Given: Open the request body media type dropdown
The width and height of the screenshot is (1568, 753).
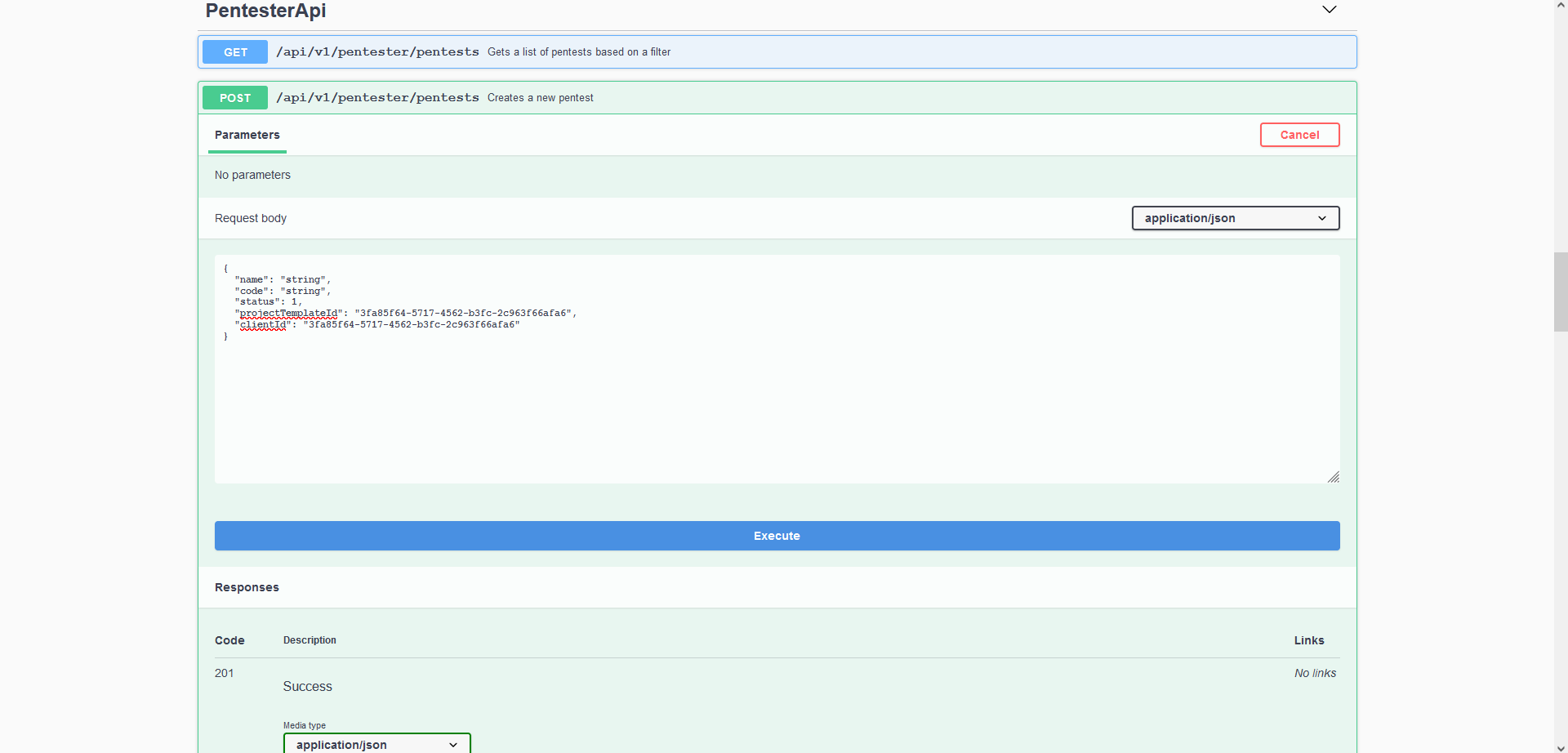Looking at the screenshot, I should pos(1235,218).
